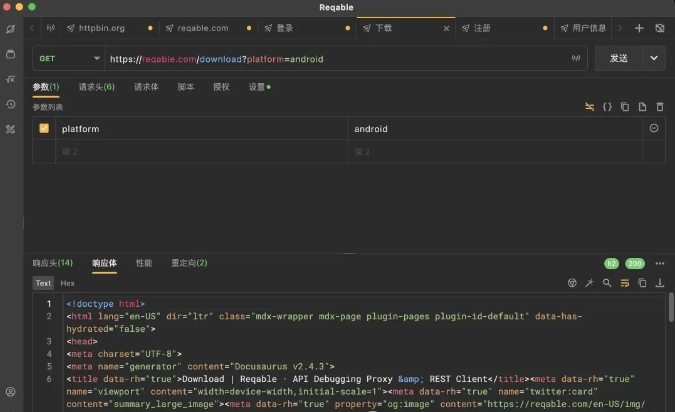Switch response view to Text

pos(43,283)
